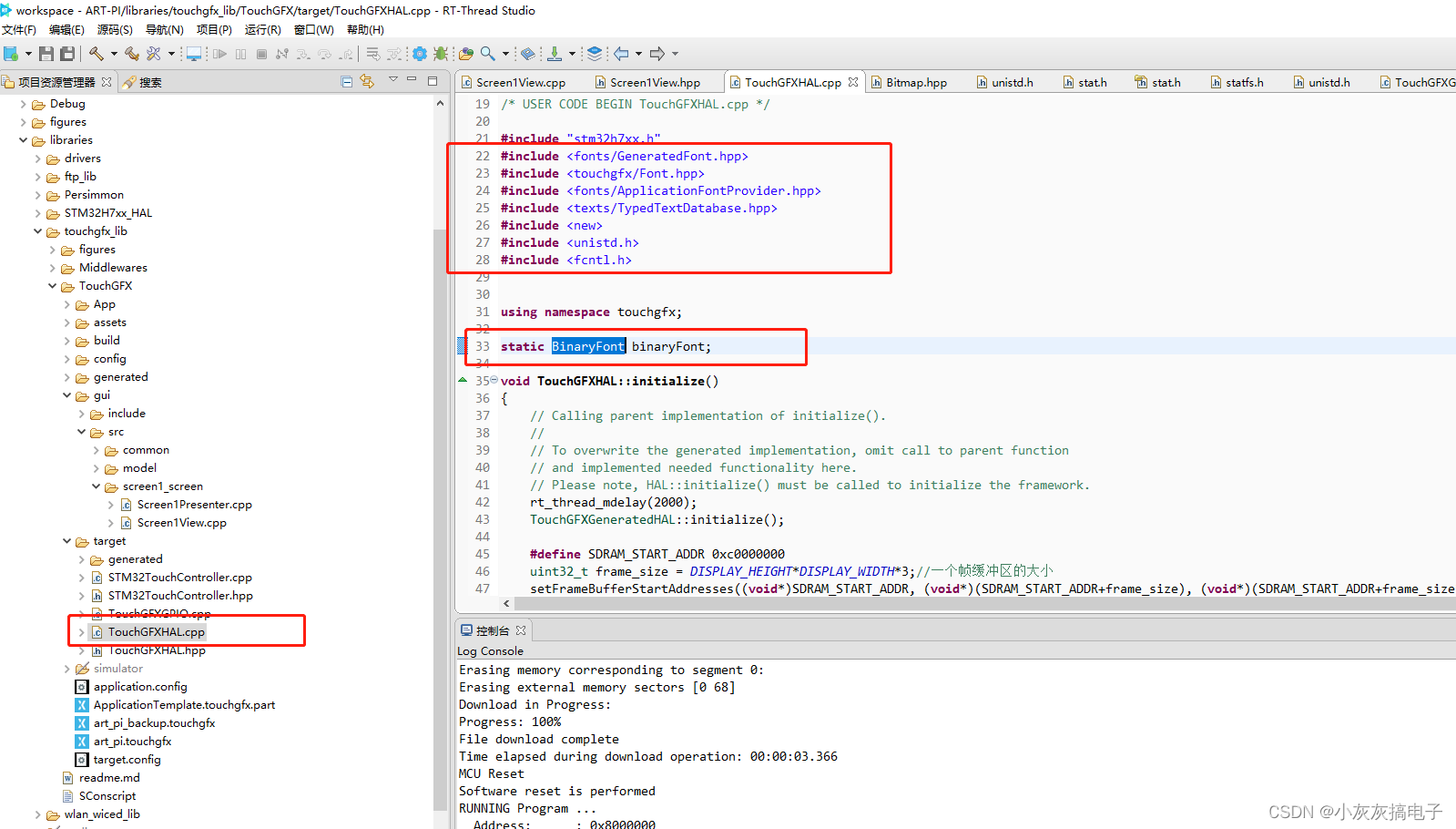Click the Open Element toolbar icon
This screenshot has width=1456, height=829.
tap(466, 54)
